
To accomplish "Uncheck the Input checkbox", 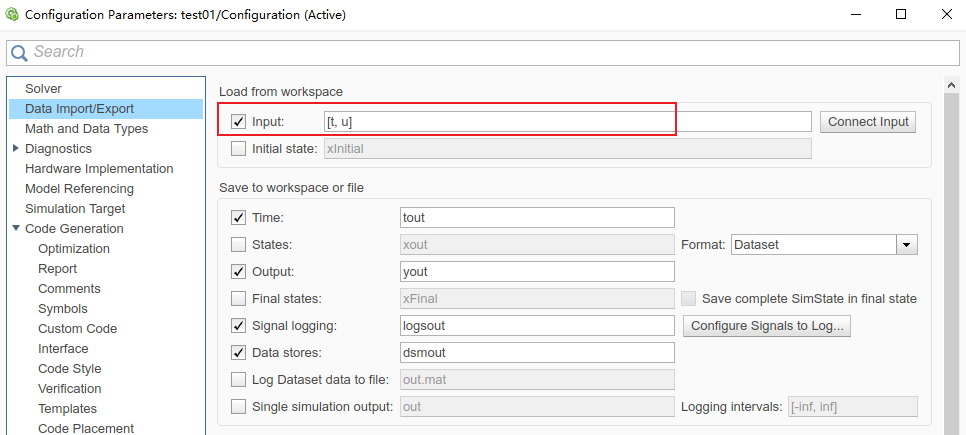I will point(238,122).
